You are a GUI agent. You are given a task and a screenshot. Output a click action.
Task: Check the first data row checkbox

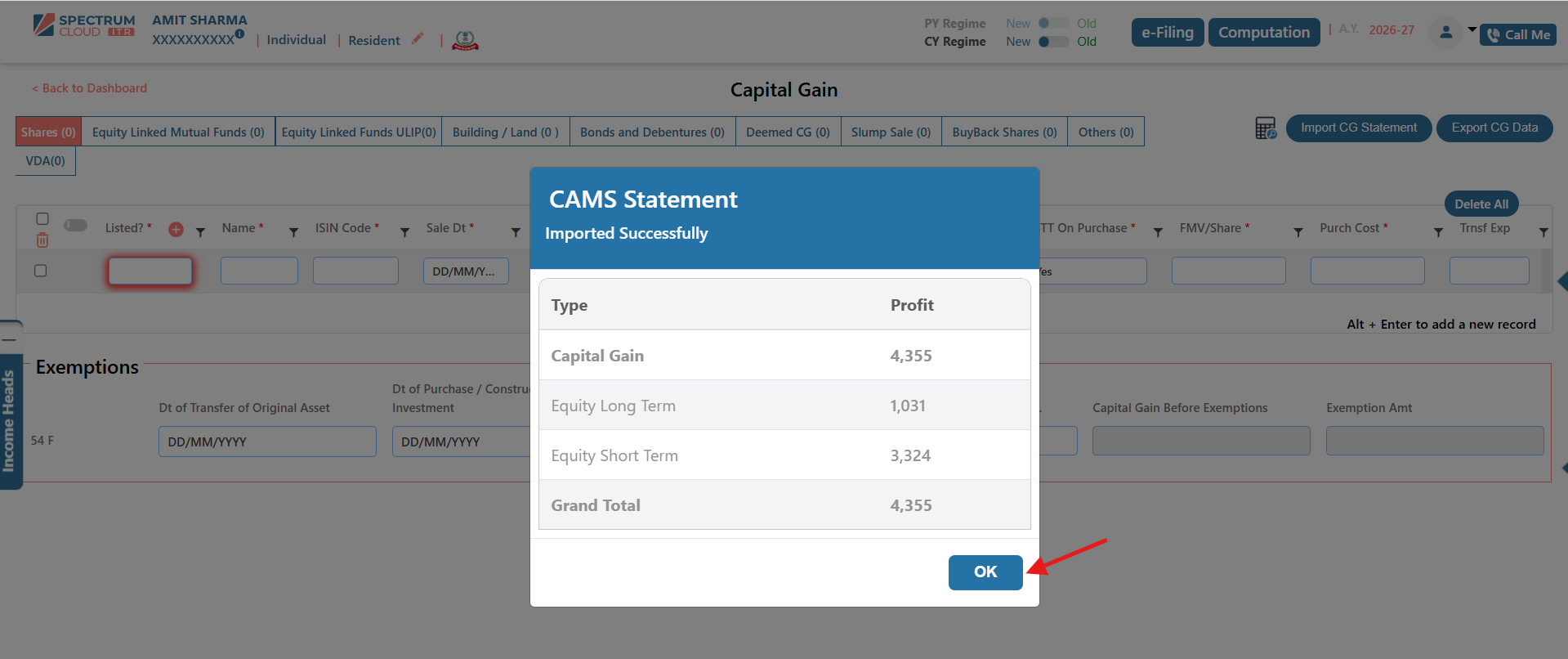coord(40,271)
